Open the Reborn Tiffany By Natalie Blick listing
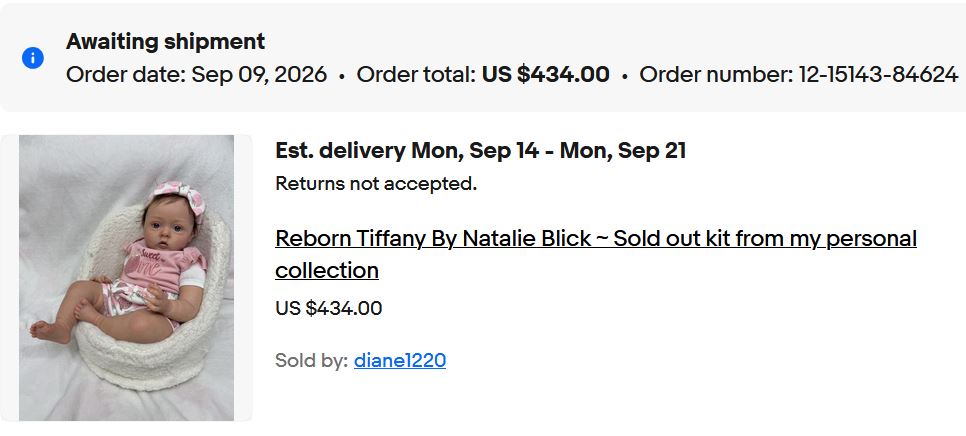Viewport: 966px width, 436px height. click(596, 254)
